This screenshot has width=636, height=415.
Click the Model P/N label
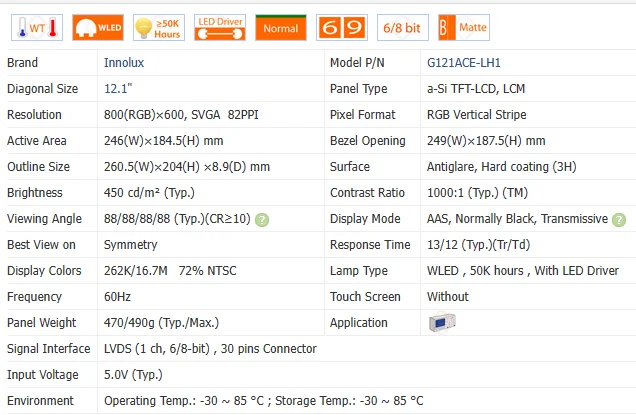(x=357, y=63)
